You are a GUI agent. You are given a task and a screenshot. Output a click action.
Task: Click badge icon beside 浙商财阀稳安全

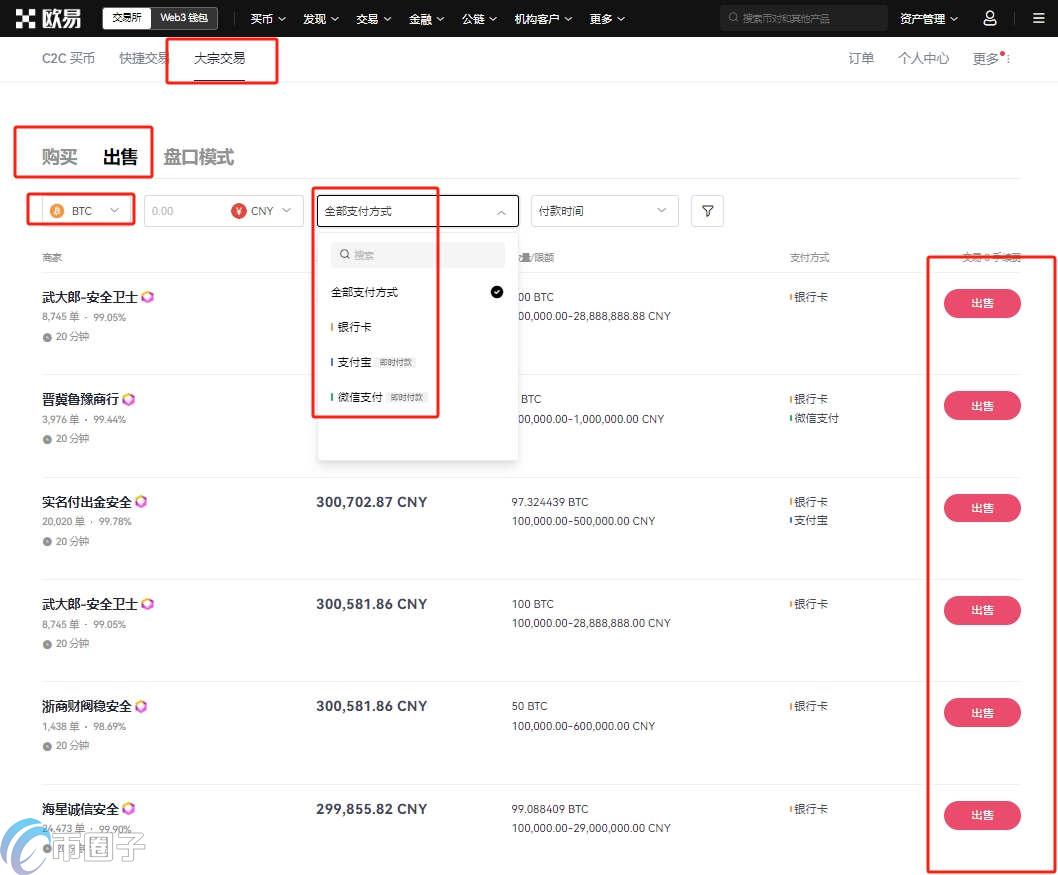tap(141, 706)
